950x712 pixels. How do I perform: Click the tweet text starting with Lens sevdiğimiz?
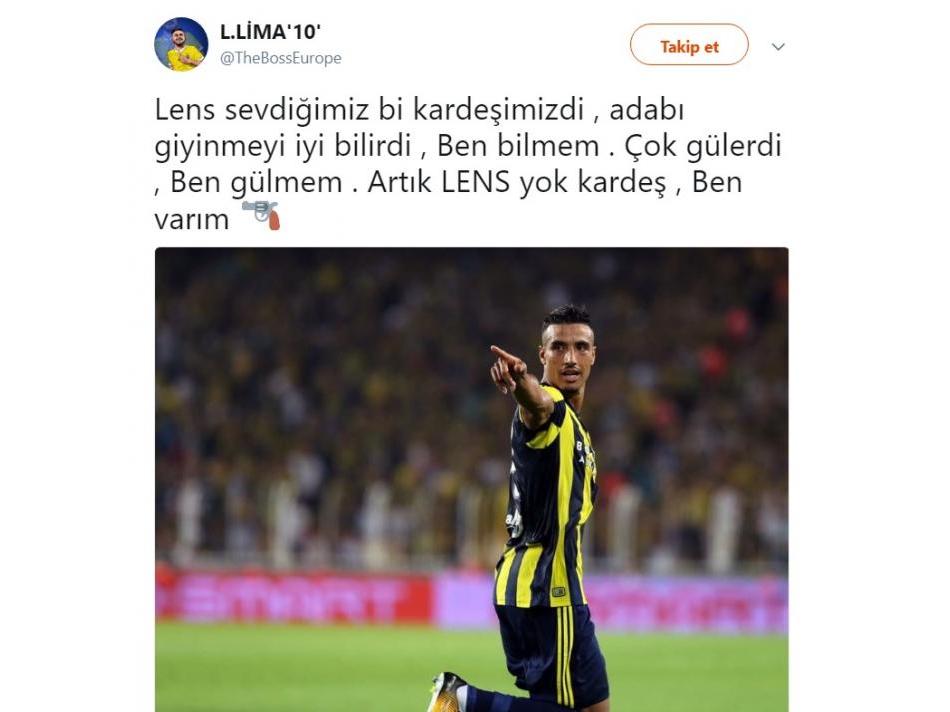click(x=468, y=164)
